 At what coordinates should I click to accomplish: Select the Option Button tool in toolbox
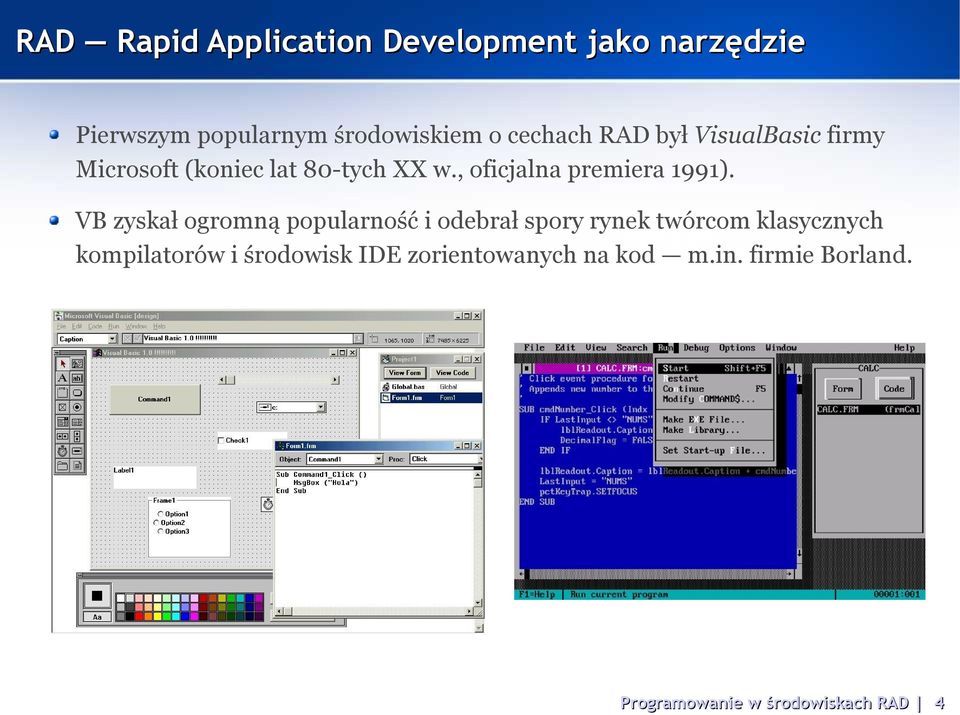tap(77, 407)
